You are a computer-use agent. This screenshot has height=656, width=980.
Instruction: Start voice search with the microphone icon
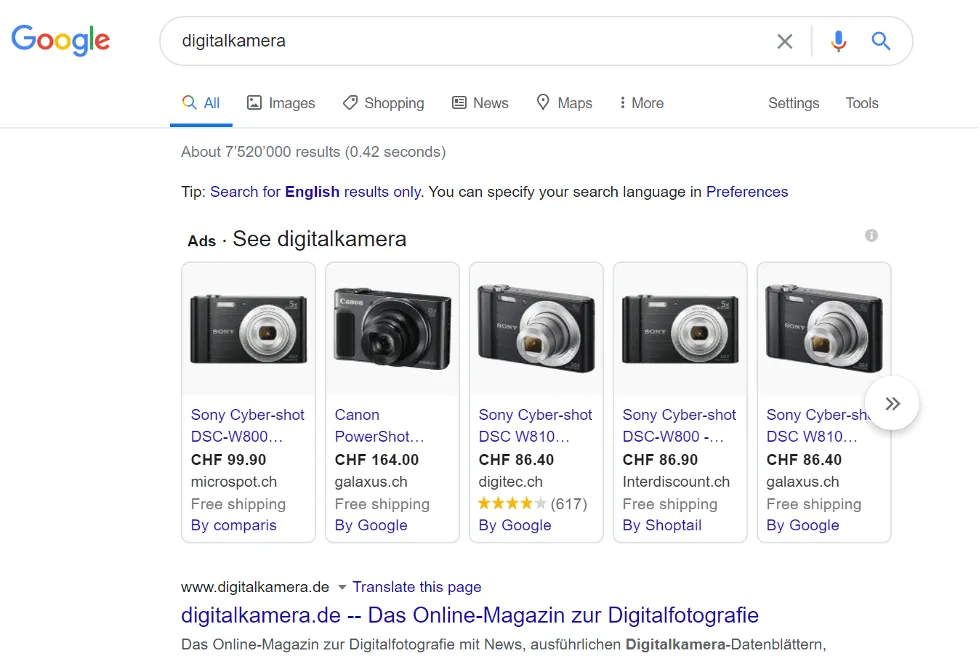coord(838,41)
